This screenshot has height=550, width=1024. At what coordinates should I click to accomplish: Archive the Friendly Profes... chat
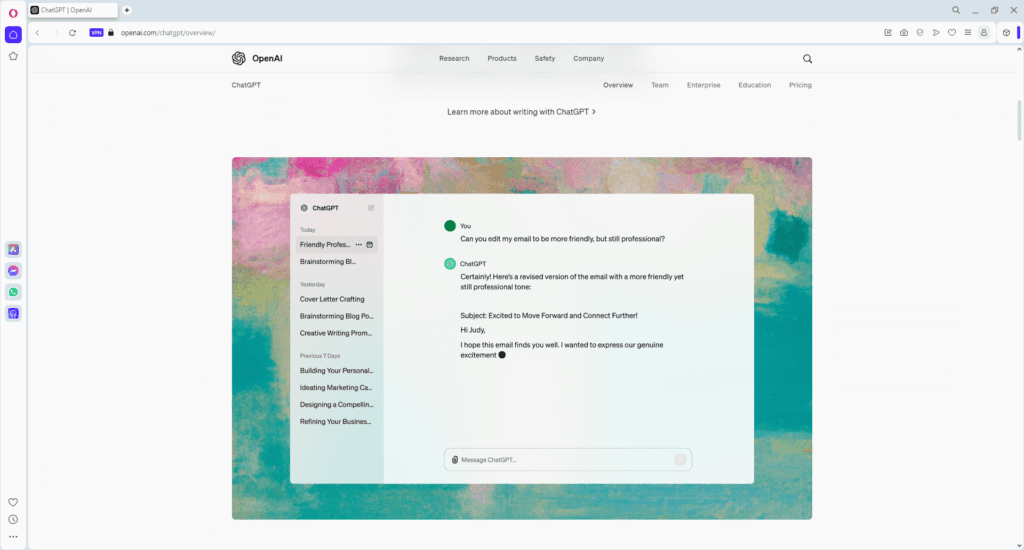pyautogui.click(x=370, y=244)
